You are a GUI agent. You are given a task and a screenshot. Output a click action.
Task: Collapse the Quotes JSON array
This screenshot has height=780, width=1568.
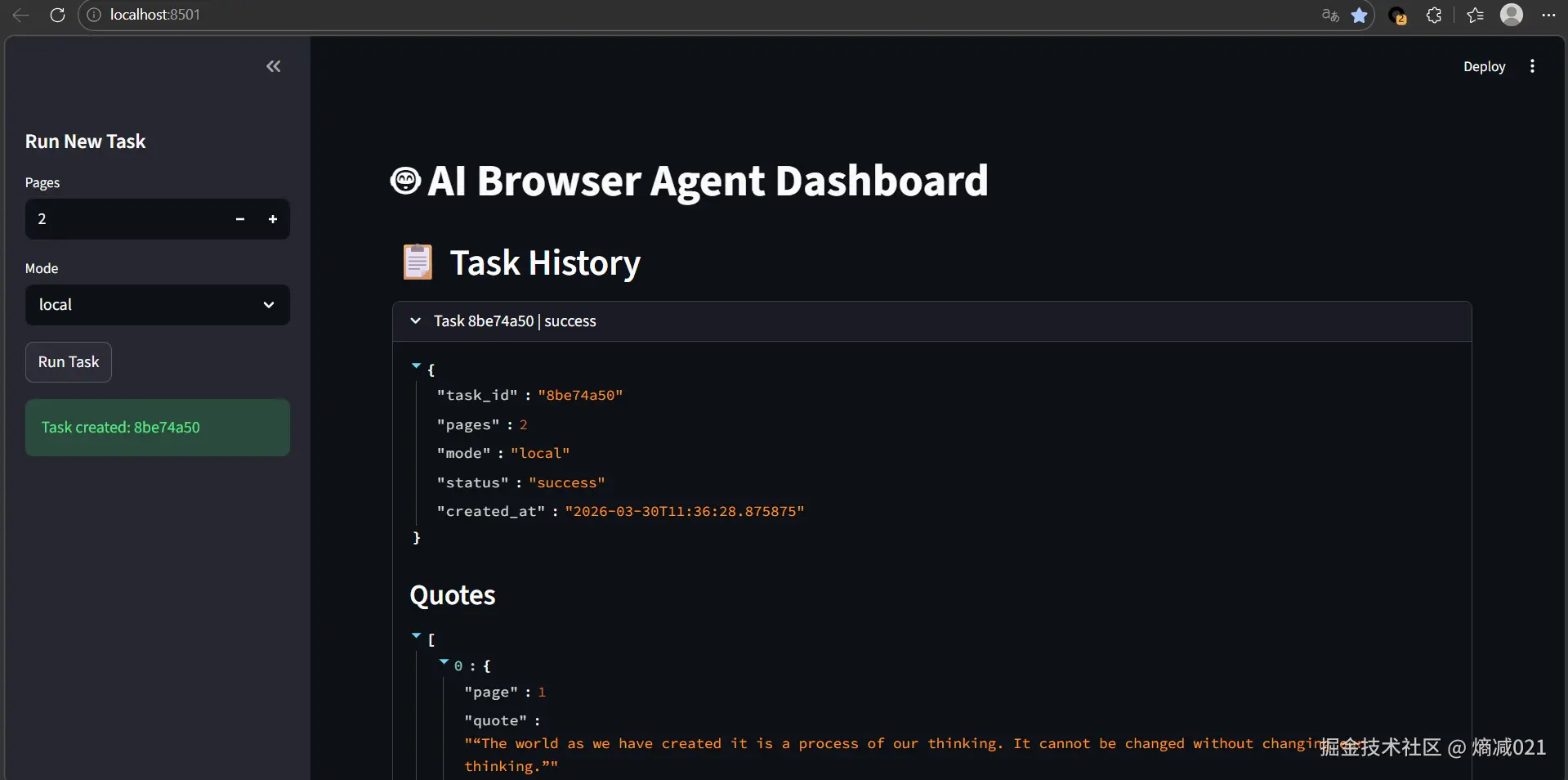tap(416, 635)
